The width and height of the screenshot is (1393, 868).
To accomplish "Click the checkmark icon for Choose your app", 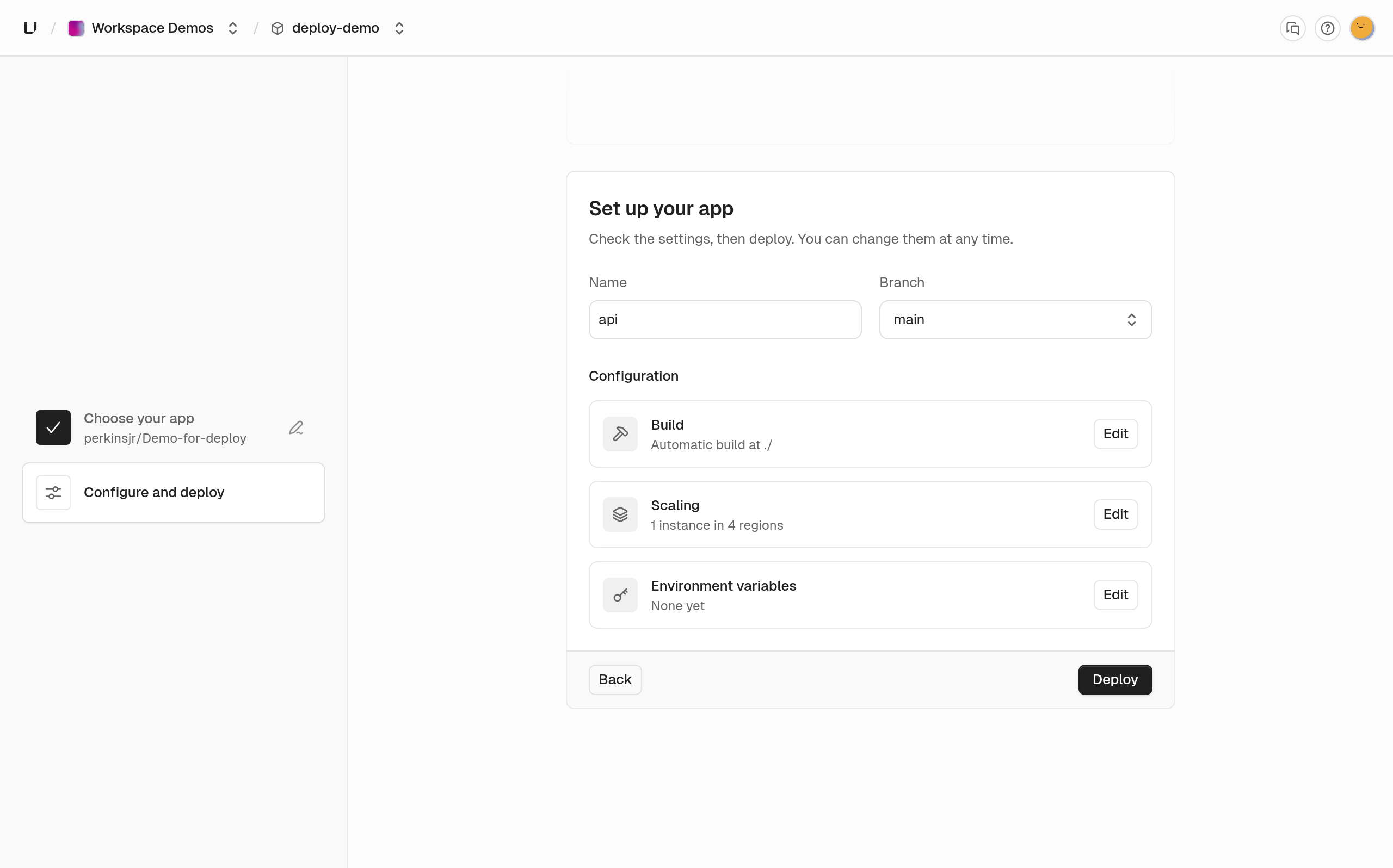I will [53, 427].
